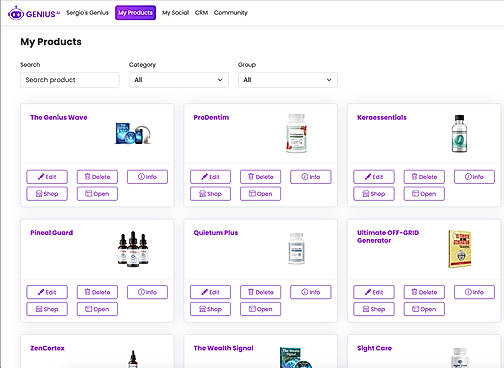Focus the Search product field
The image size is (504, 368).
point(70,80)
